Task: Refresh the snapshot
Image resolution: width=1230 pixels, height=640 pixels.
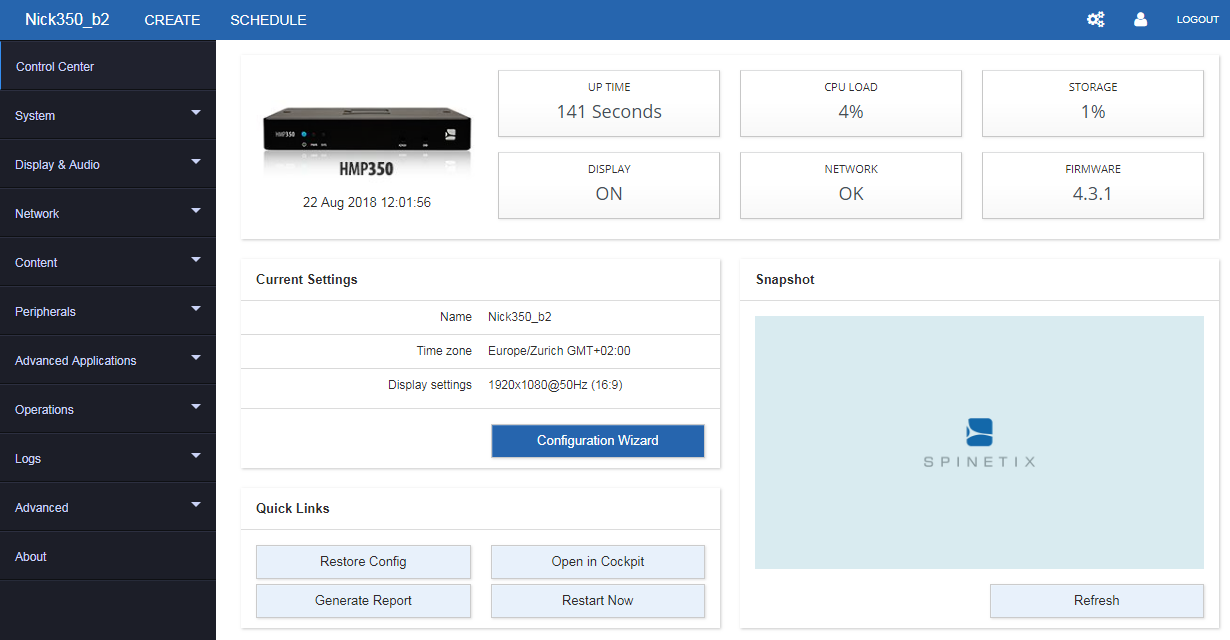Action: [x=1097, y=600]
